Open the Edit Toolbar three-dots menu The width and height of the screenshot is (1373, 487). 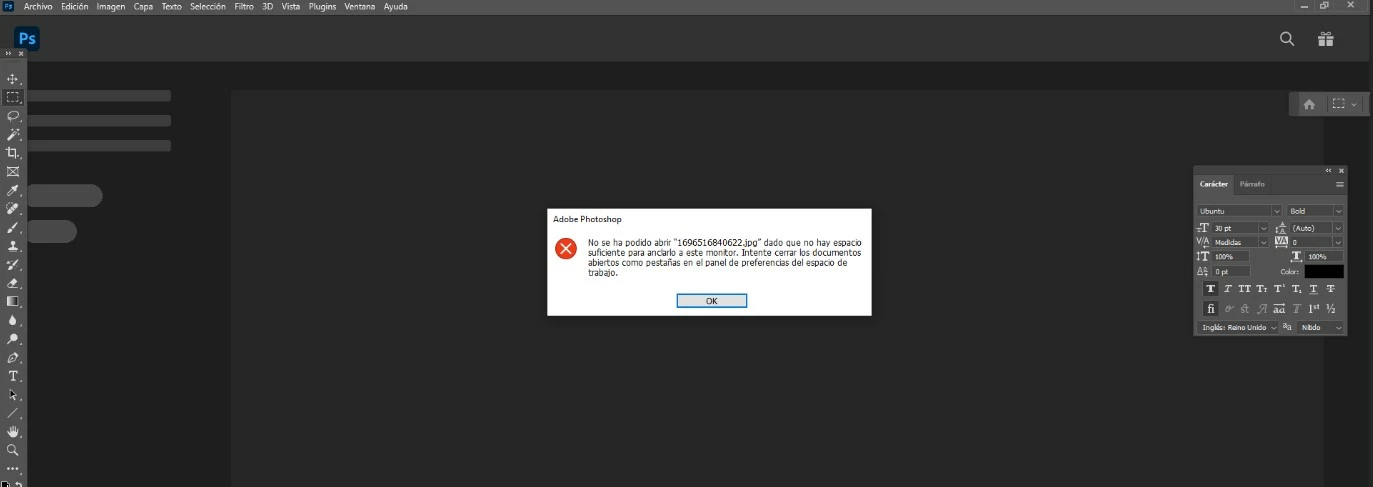(13, 468)
